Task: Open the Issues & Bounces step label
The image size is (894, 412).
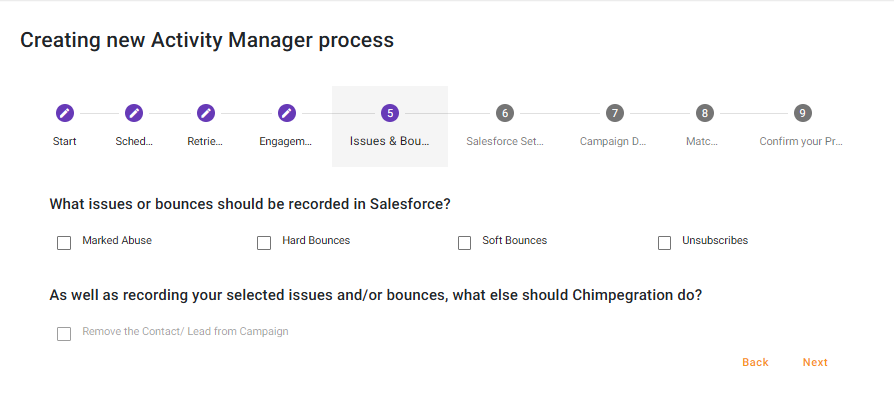Action: coord(390,141)
